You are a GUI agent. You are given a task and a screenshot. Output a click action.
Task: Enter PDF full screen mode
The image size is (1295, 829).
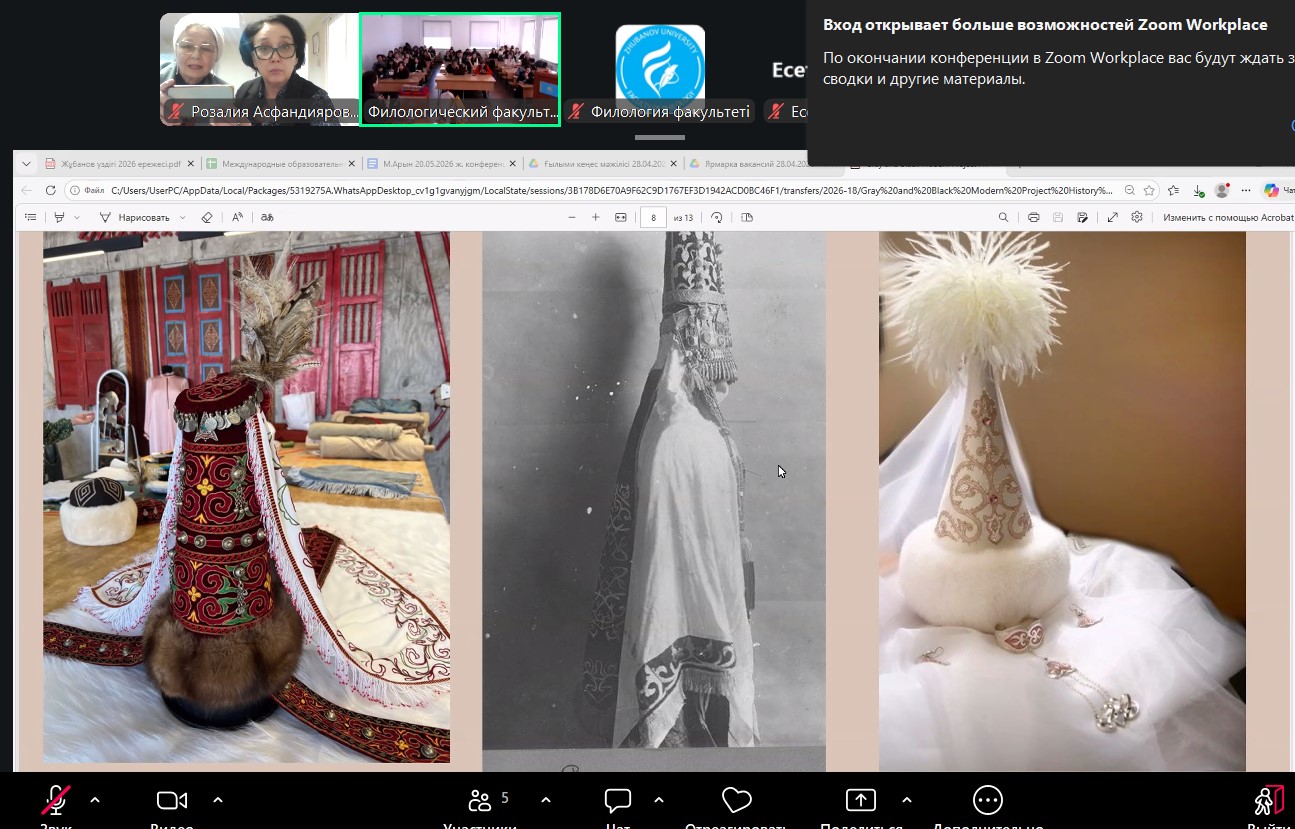click(x=1112, y=217)
